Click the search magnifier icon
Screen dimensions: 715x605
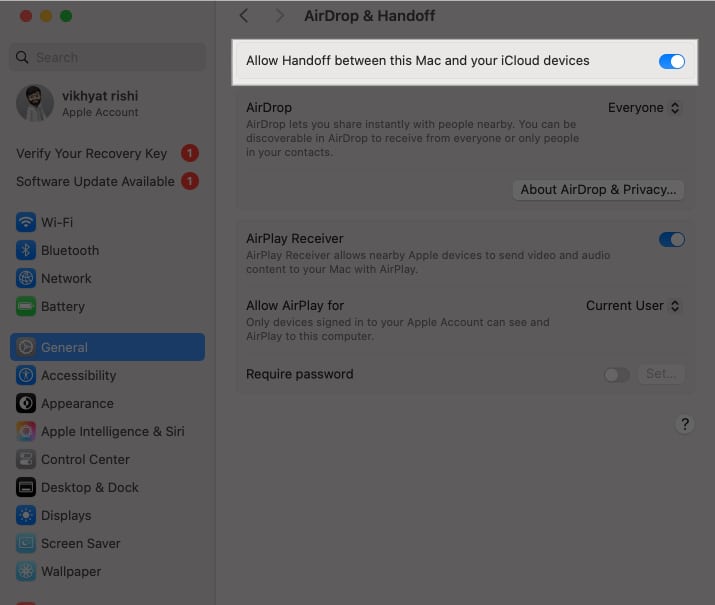(22, 57)
